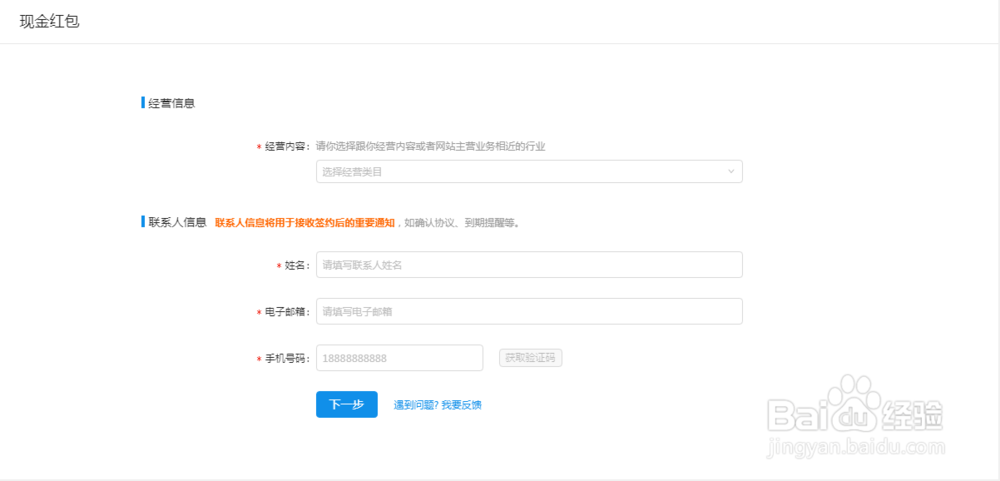Click the chevron arrow in 经营类目 selector
1000x481 pixels.
(731, 171)
